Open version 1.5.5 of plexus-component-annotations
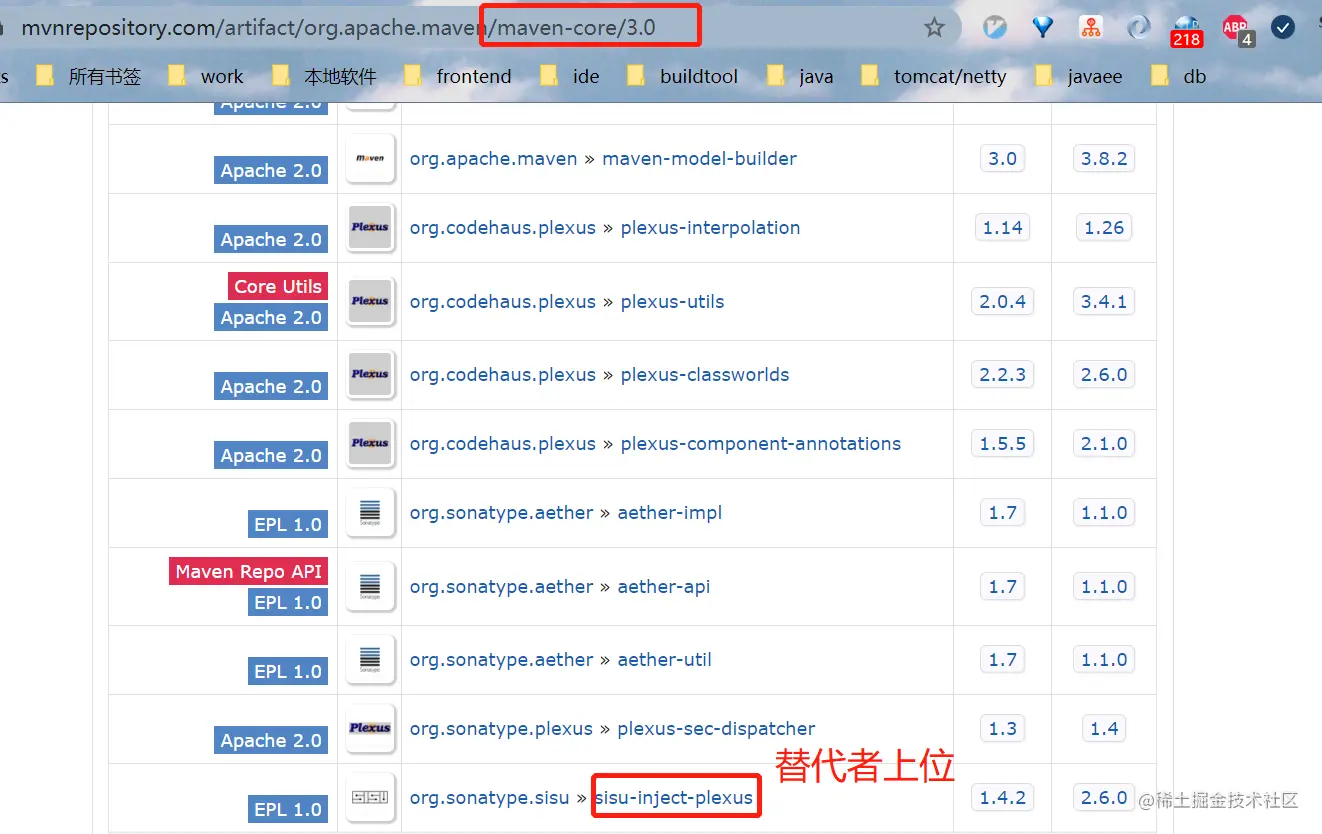Screen dimensions: 1322x834 [1002, 443]
